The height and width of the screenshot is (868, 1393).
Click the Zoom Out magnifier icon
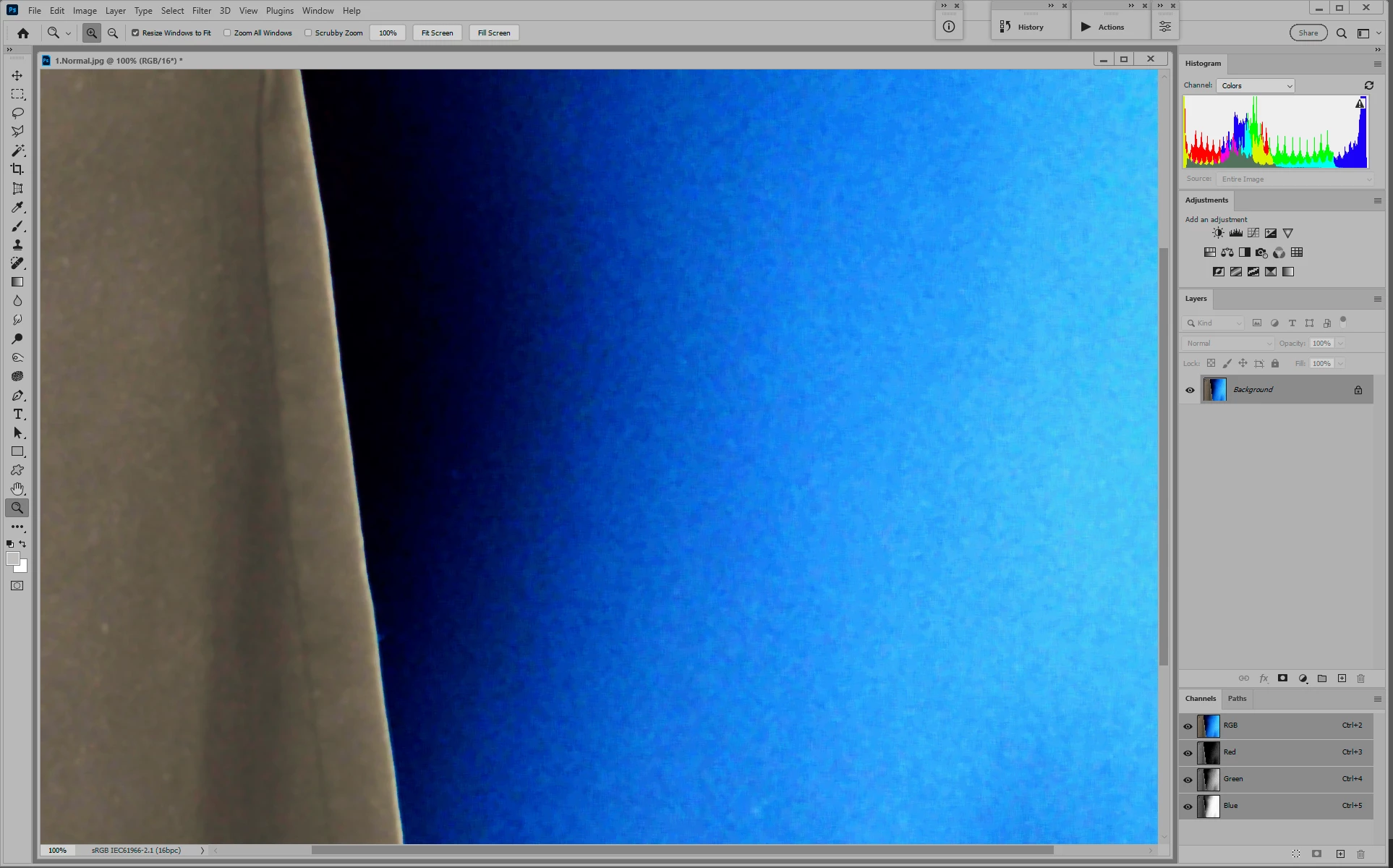[113, 33]
